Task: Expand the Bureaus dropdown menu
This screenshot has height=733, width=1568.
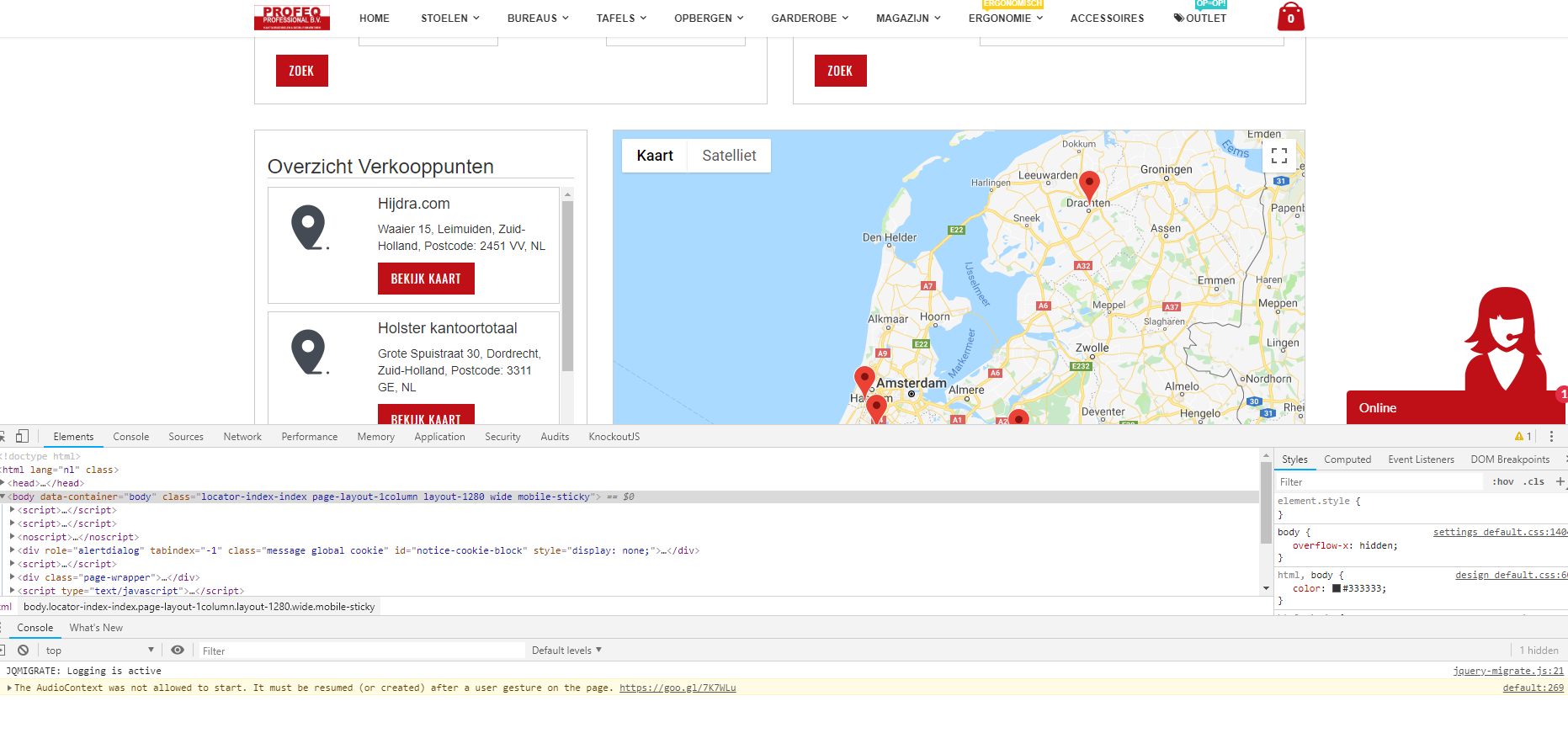Action: coord(538,19)
